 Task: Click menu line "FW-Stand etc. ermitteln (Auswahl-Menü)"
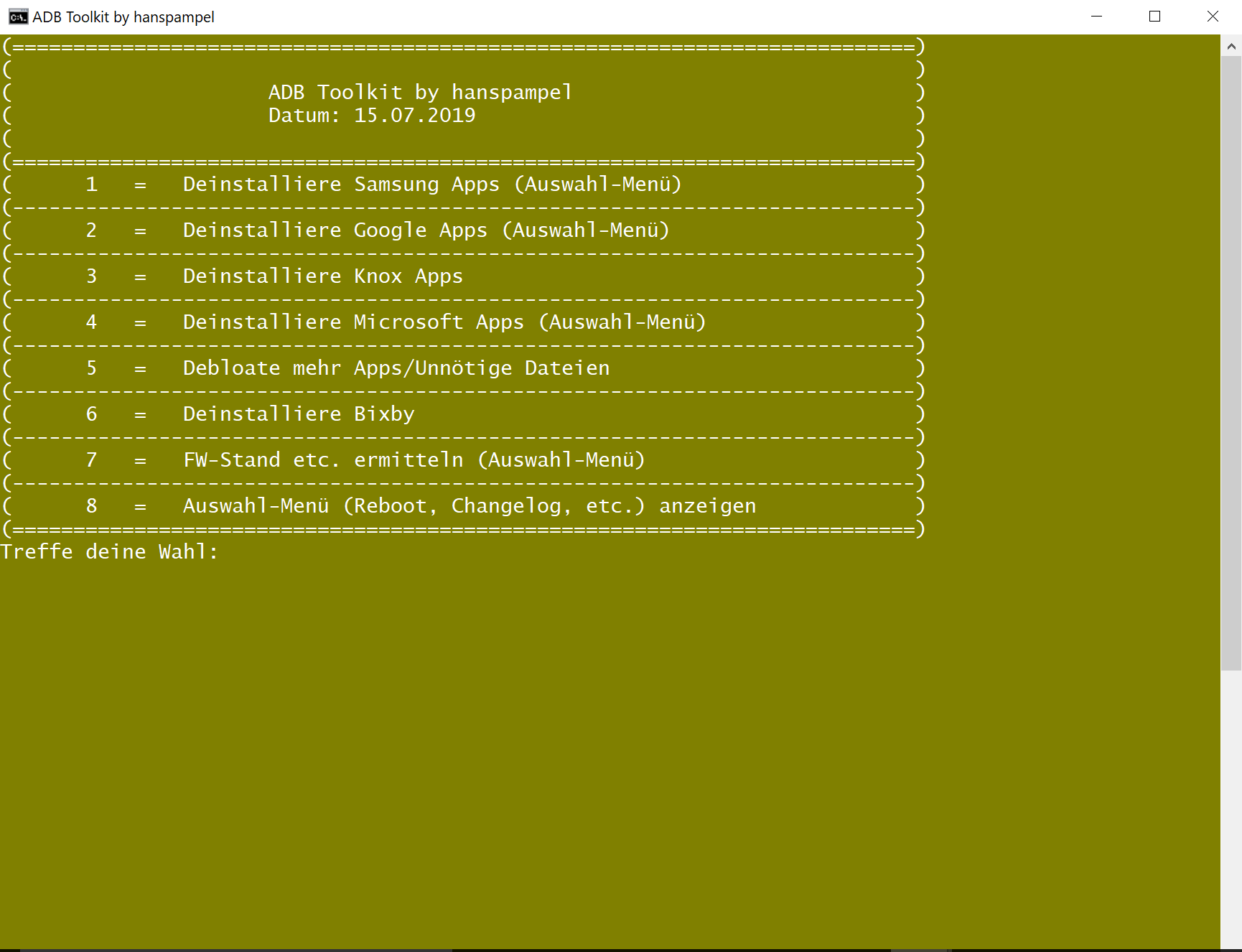pos(414,460)
